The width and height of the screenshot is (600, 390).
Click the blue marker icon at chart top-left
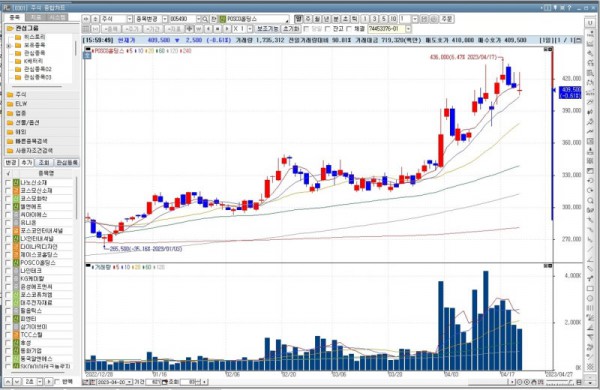pos(87,55)
